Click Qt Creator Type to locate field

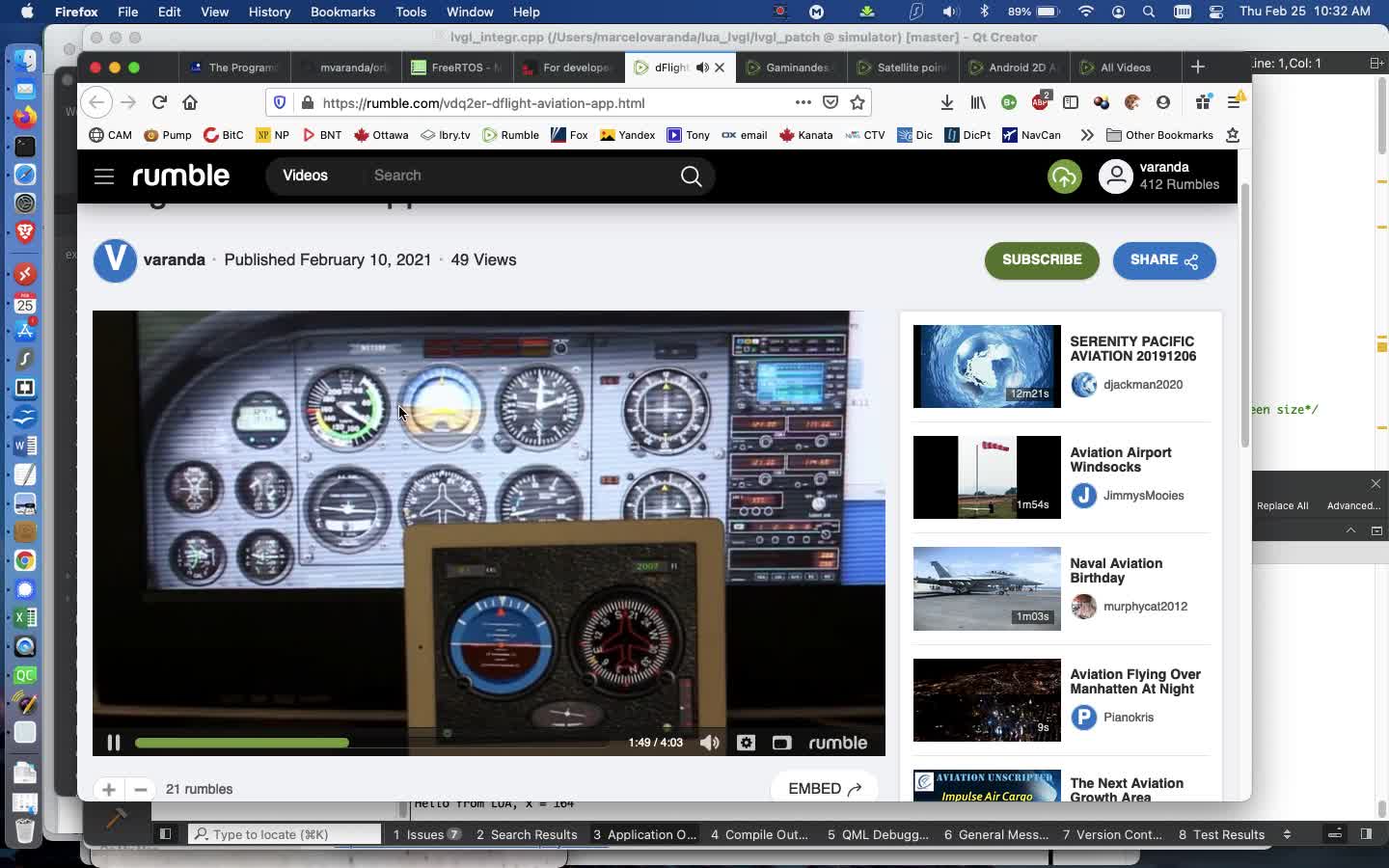tap(286, 834)
